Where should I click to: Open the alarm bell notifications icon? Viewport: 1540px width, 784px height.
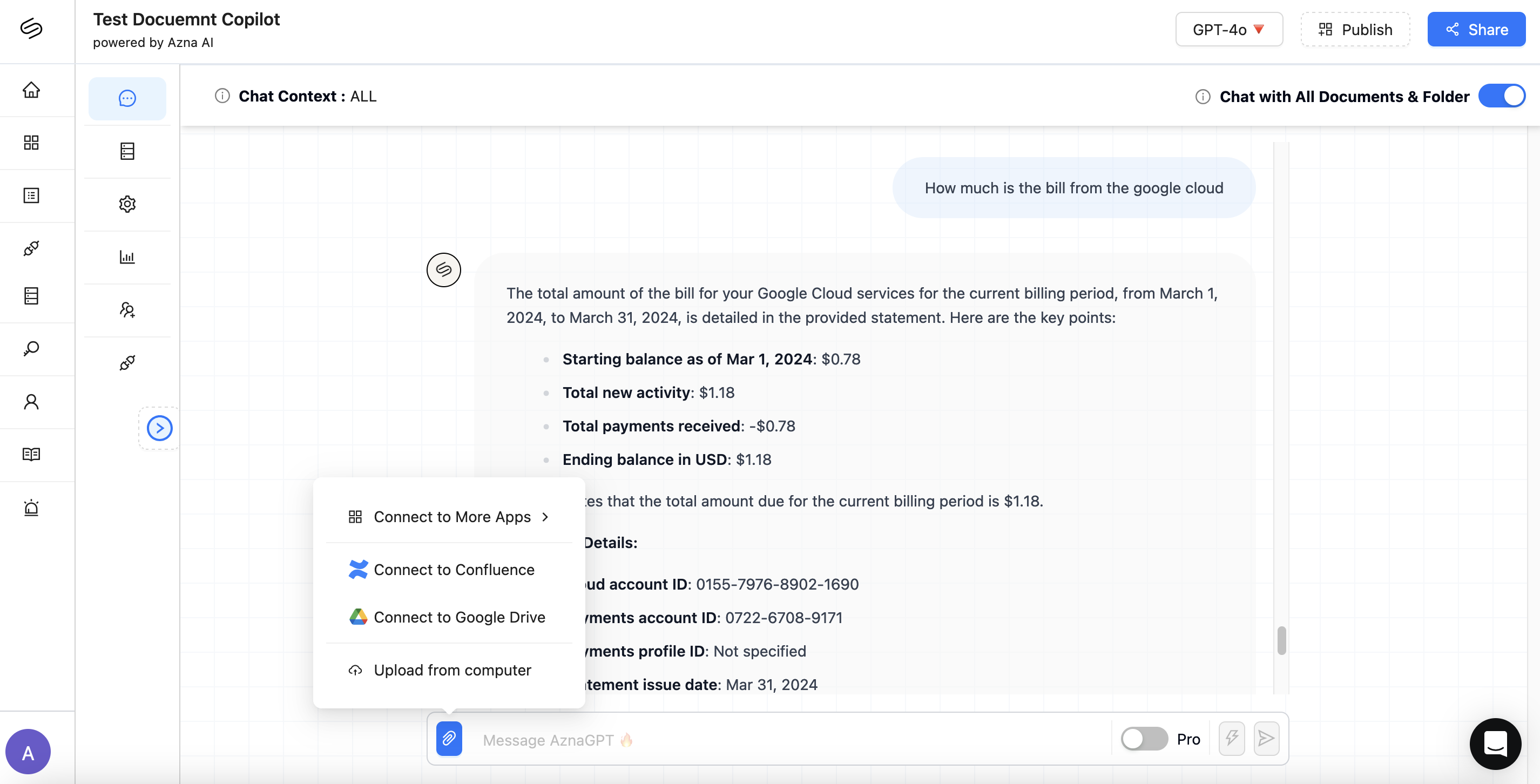click(x=31, y=508)
